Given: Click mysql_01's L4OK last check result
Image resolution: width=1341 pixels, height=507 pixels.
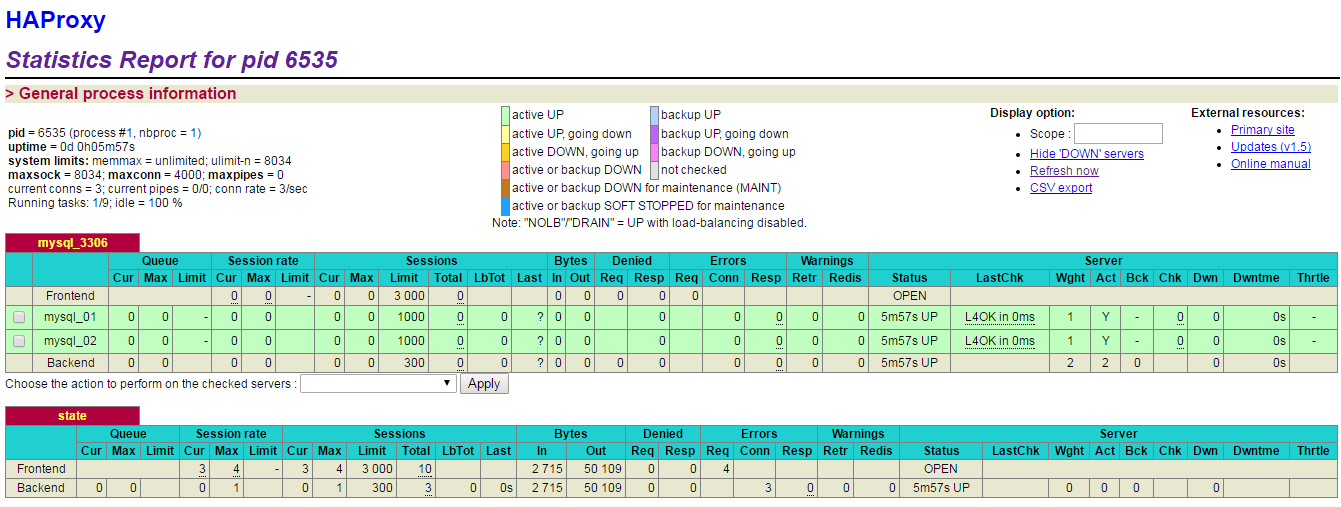Looking at the screenshot, I should [x=999, y=318].
